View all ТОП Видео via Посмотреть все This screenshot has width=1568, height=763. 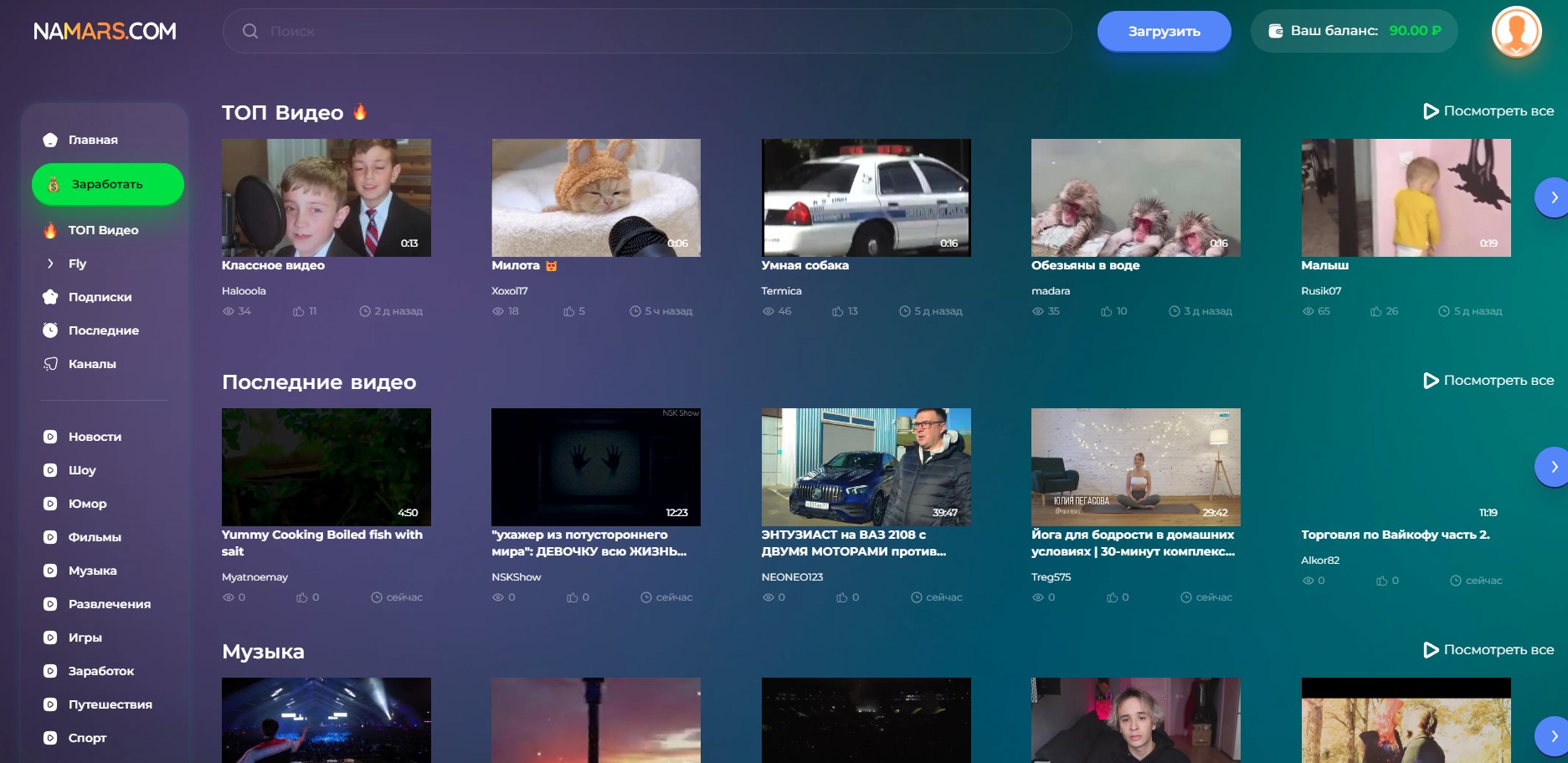(x=1488, y=111)
